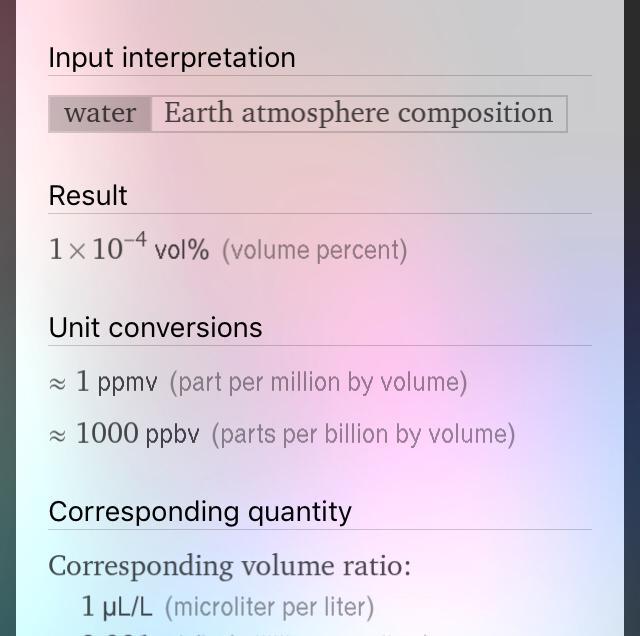Tap the 1×10⁻⁴ result value

point(97,248)
